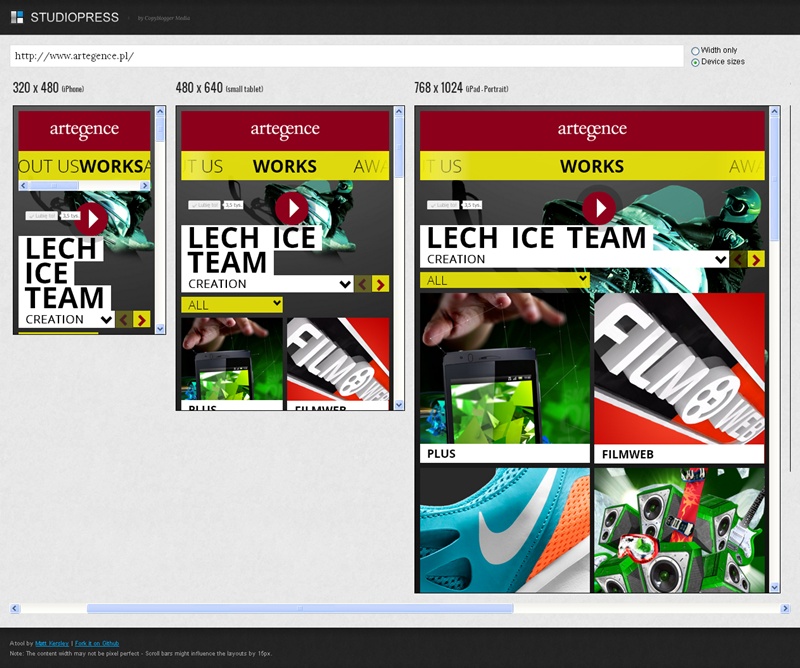Click scroll up arrow in iPhone frame

point(160,114)
